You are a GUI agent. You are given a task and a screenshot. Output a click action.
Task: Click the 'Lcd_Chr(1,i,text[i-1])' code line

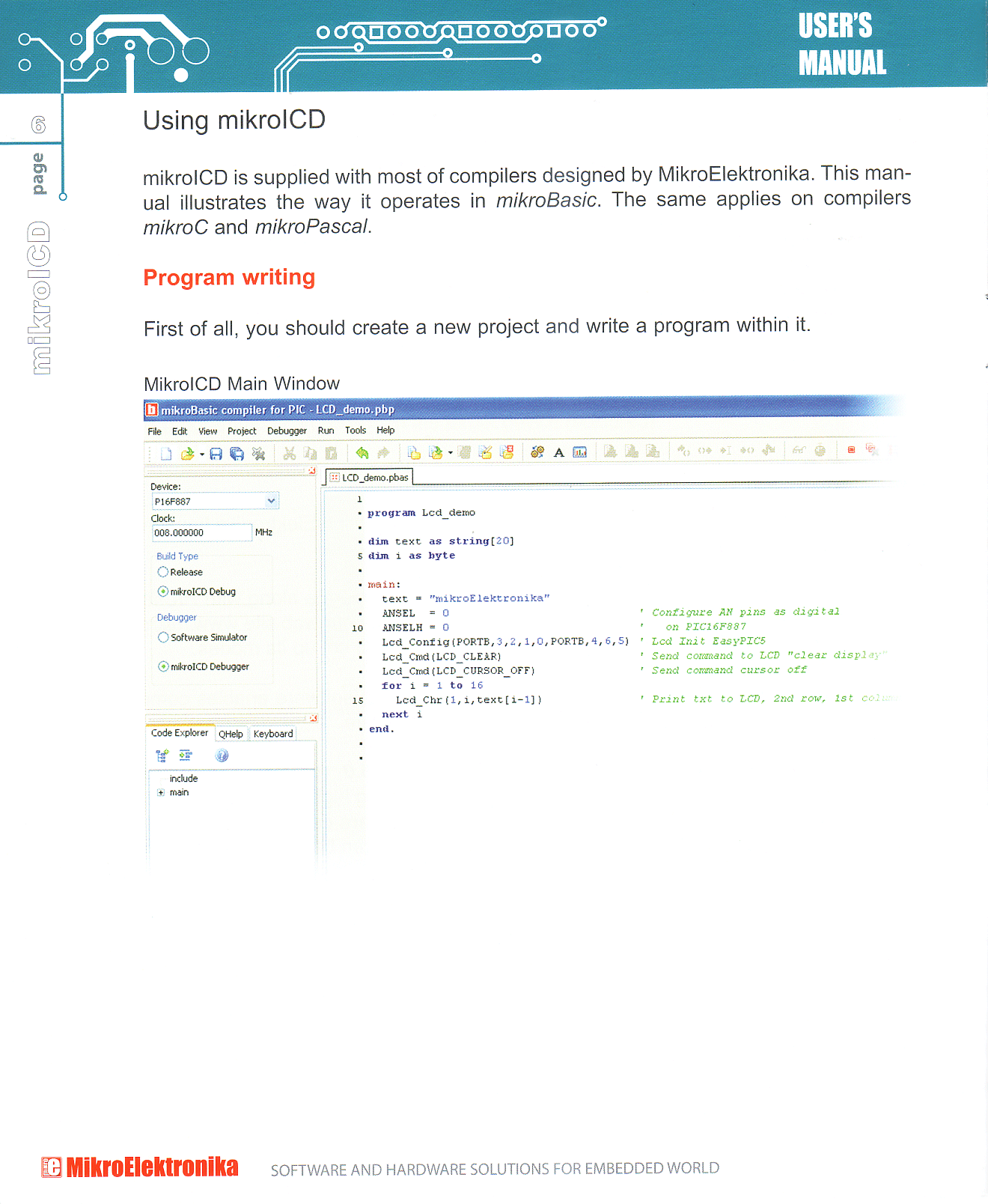[x=469, y=700]
